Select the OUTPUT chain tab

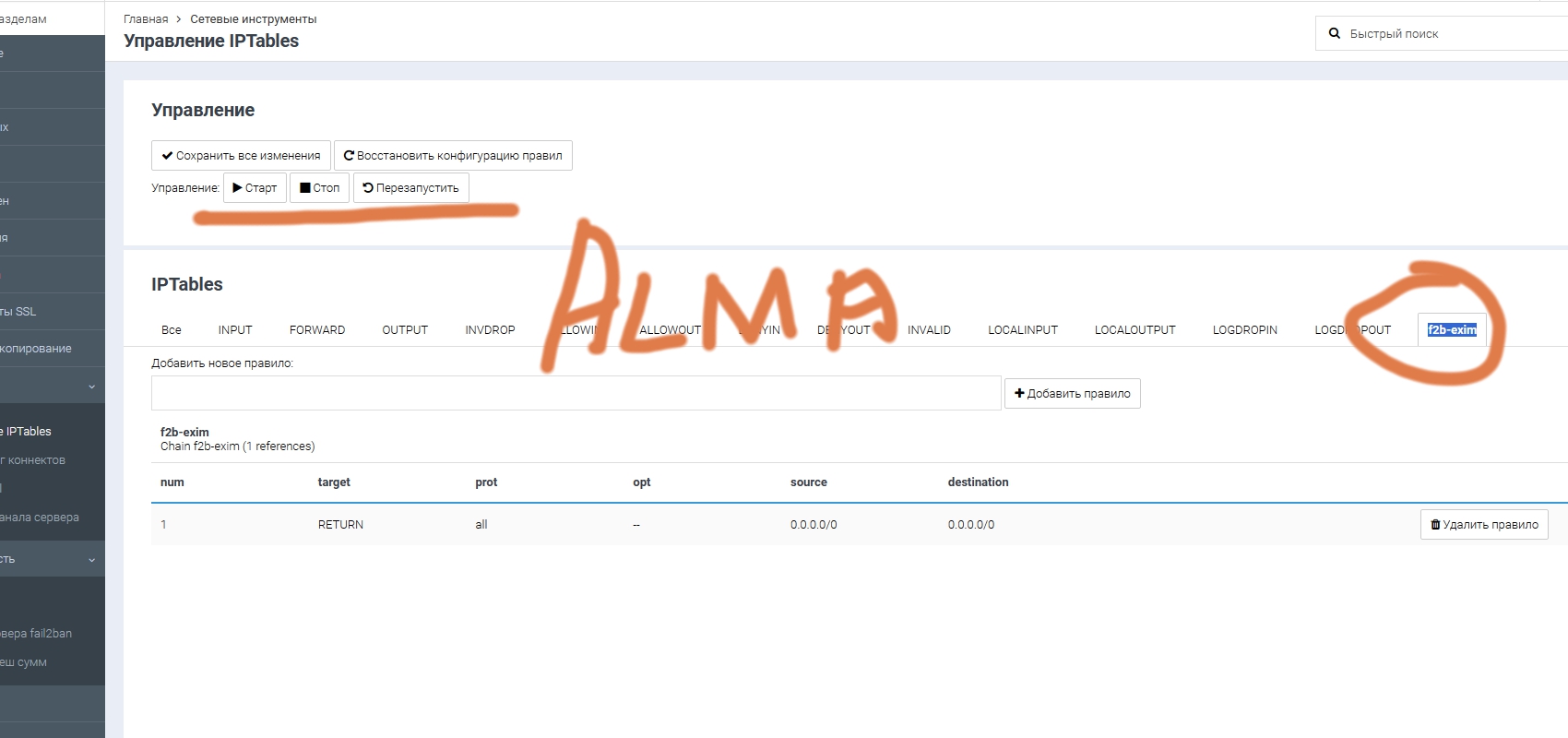click(405, 330)
